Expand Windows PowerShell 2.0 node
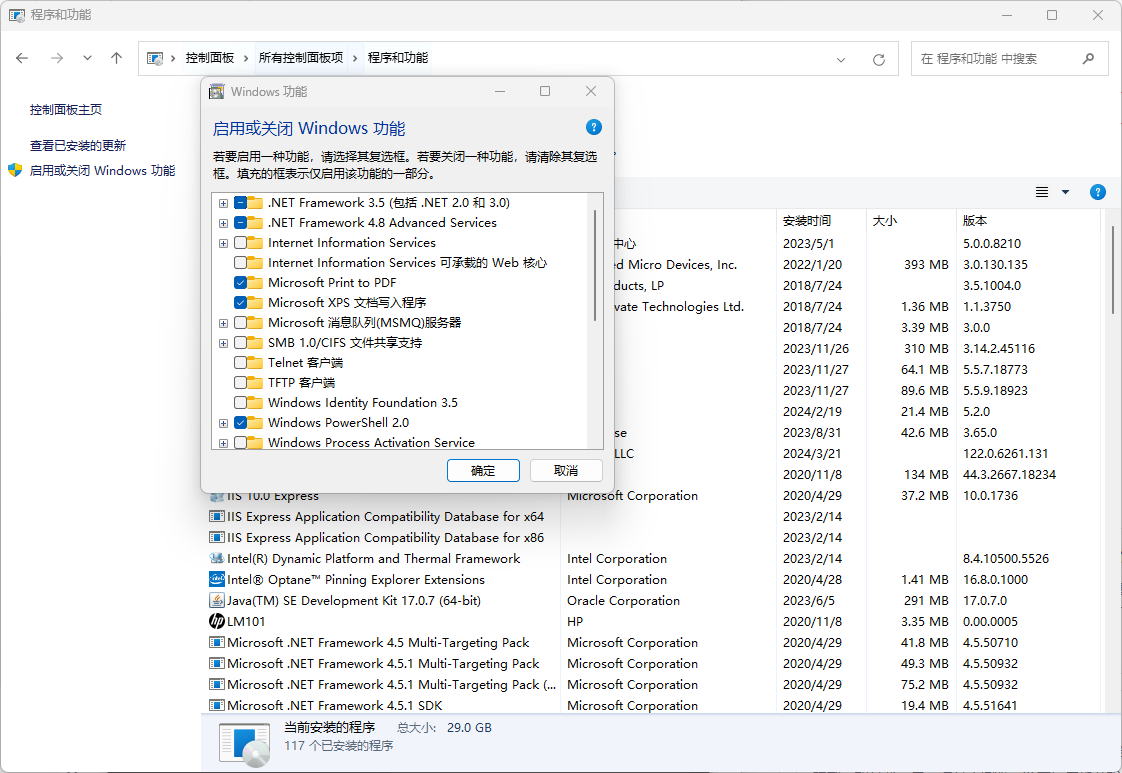 coord(223,424)
